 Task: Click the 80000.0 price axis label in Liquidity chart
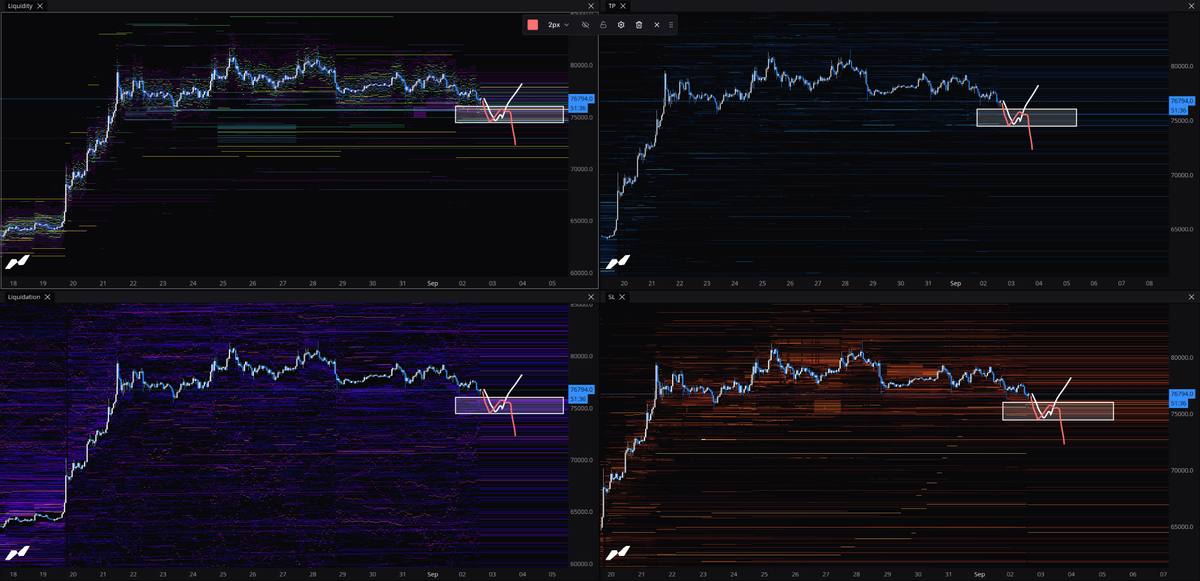581,65
